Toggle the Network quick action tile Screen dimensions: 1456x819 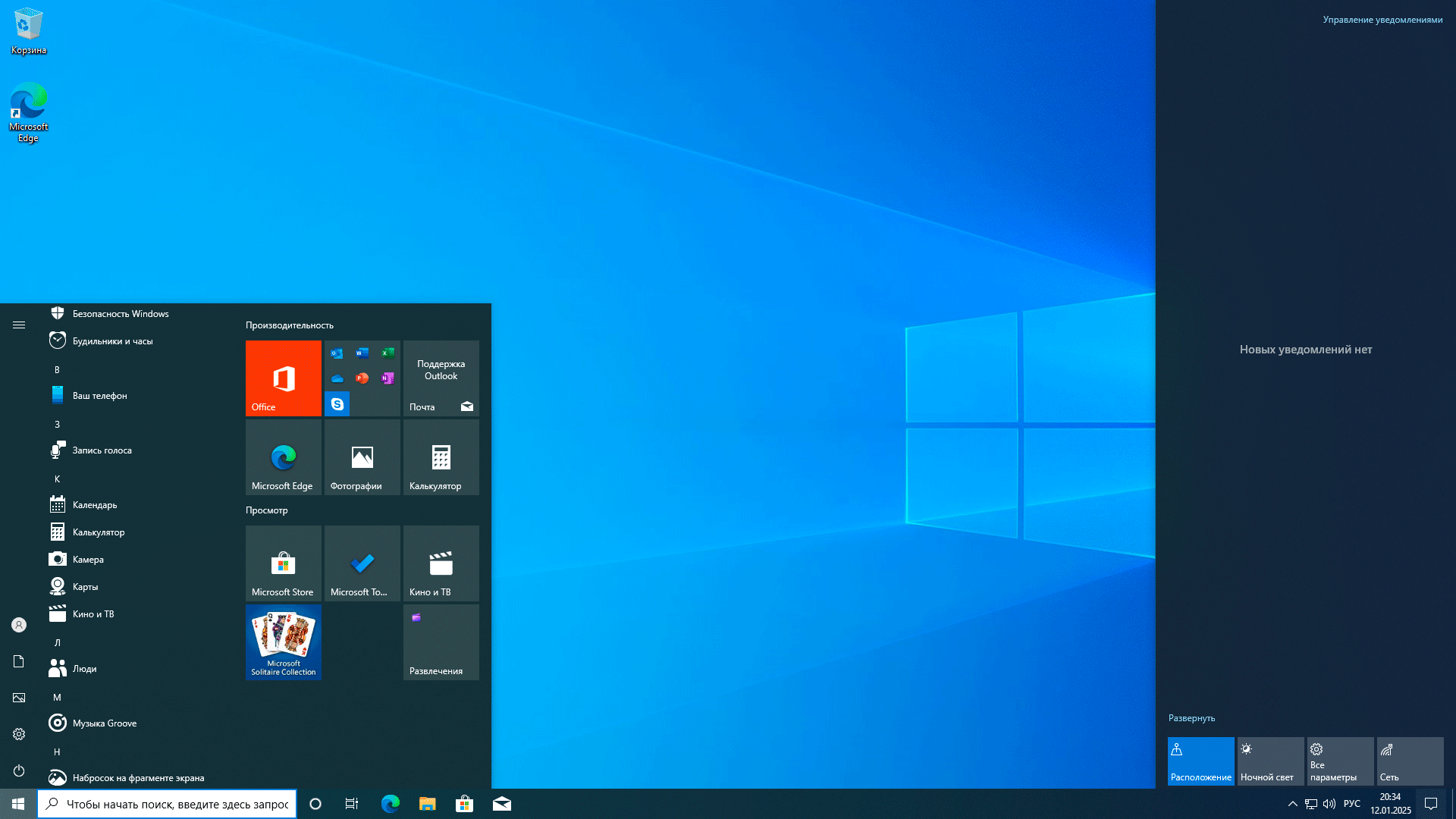point(1410,761)
